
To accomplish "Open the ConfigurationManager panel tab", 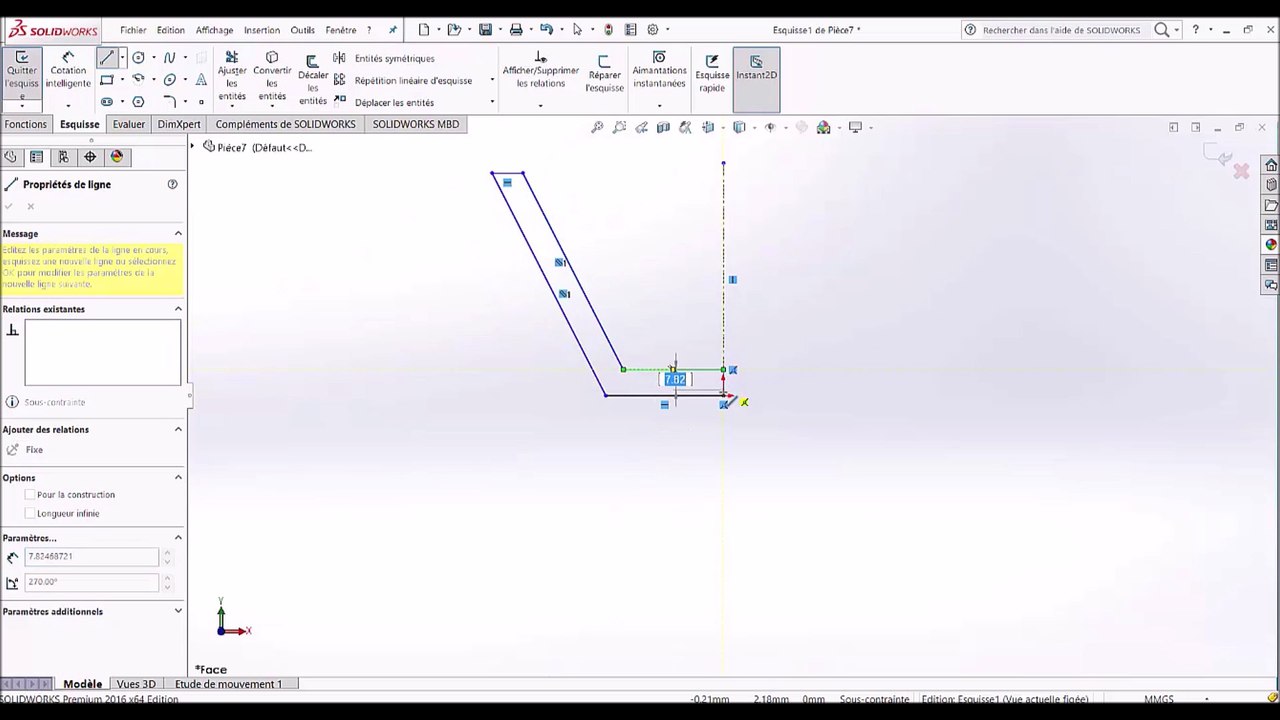I will [x=63, y=157].
